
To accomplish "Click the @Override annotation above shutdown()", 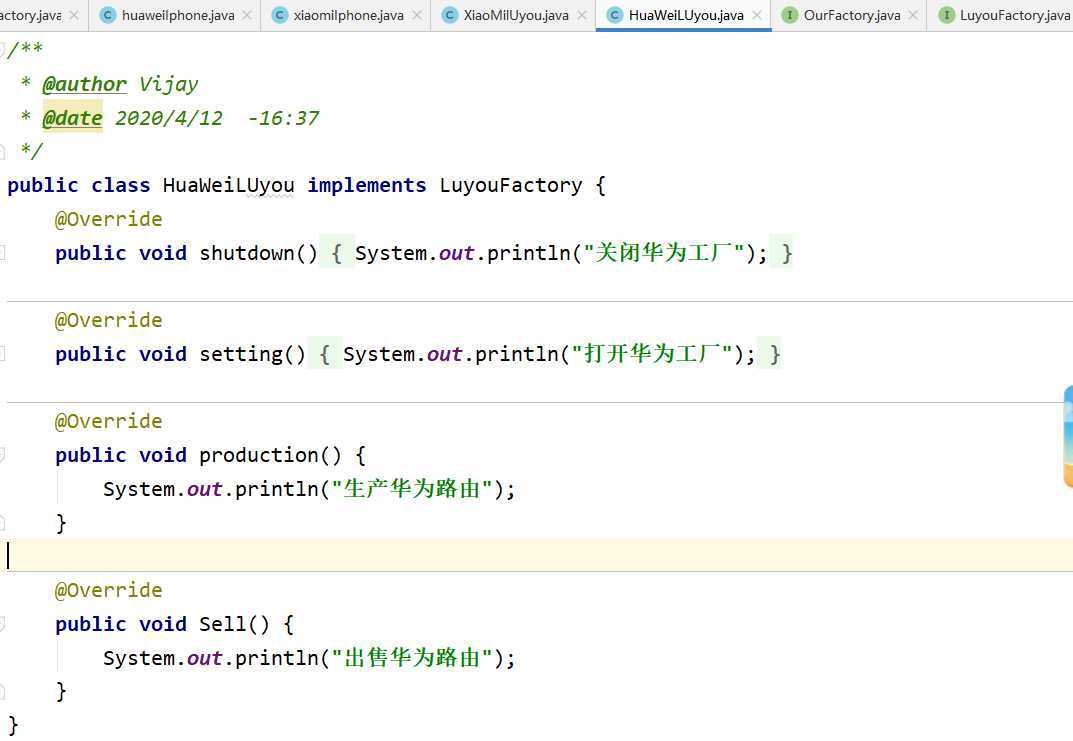I will tap(108, 219).
